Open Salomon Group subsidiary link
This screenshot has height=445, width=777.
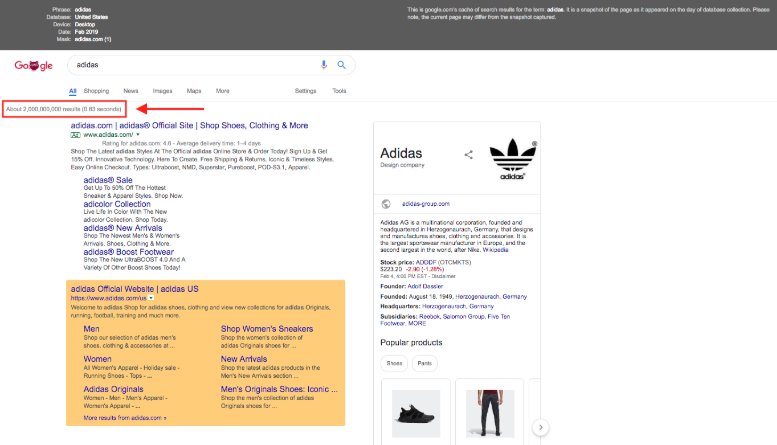point(463,316)
